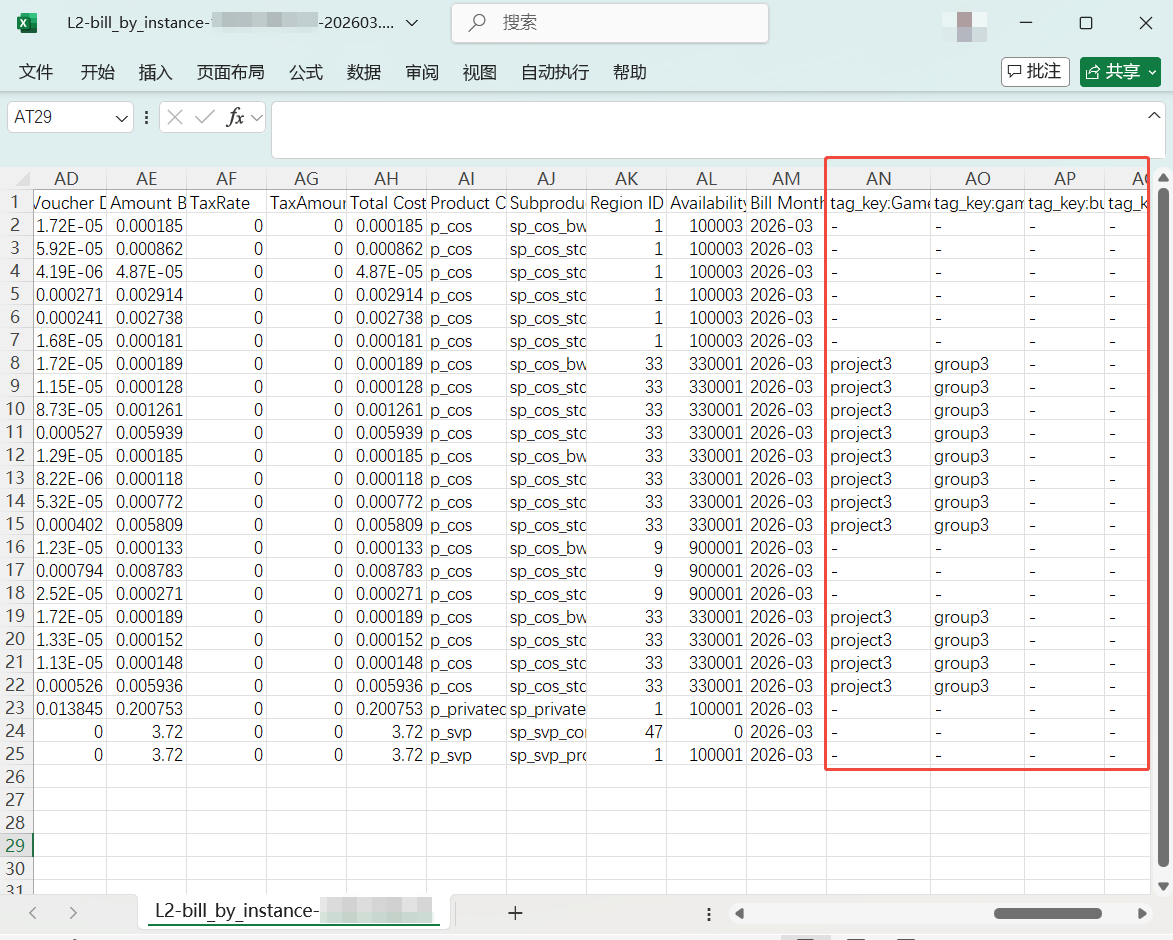
Task: Click the Excel app icon in title bar
Action: pos(27,23)
